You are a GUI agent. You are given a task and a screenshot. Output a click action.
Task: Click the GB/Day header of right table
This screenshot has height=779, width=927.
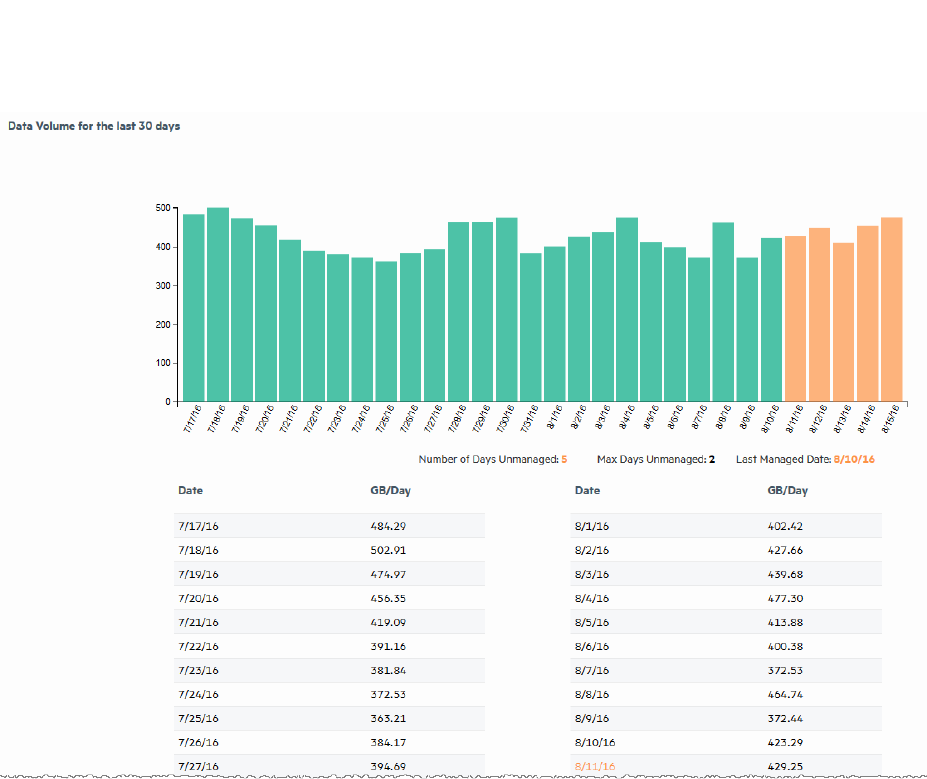[x=788, y=491]
